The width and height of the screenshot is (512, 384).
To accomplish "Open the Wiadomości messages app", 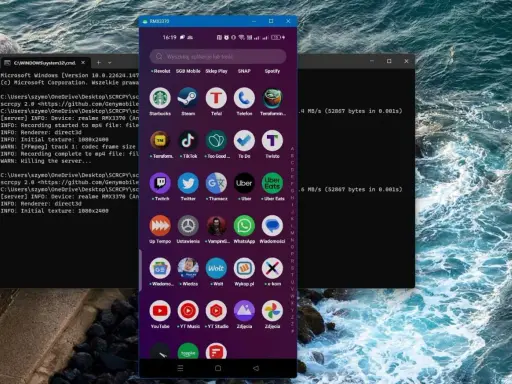I will [272, 226].
